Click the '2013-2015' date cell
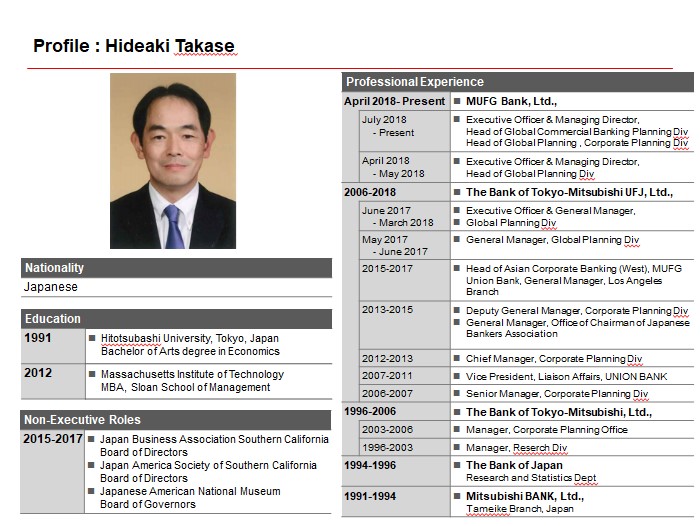This screenshot has height=526, width=700. tap(404, 326)
